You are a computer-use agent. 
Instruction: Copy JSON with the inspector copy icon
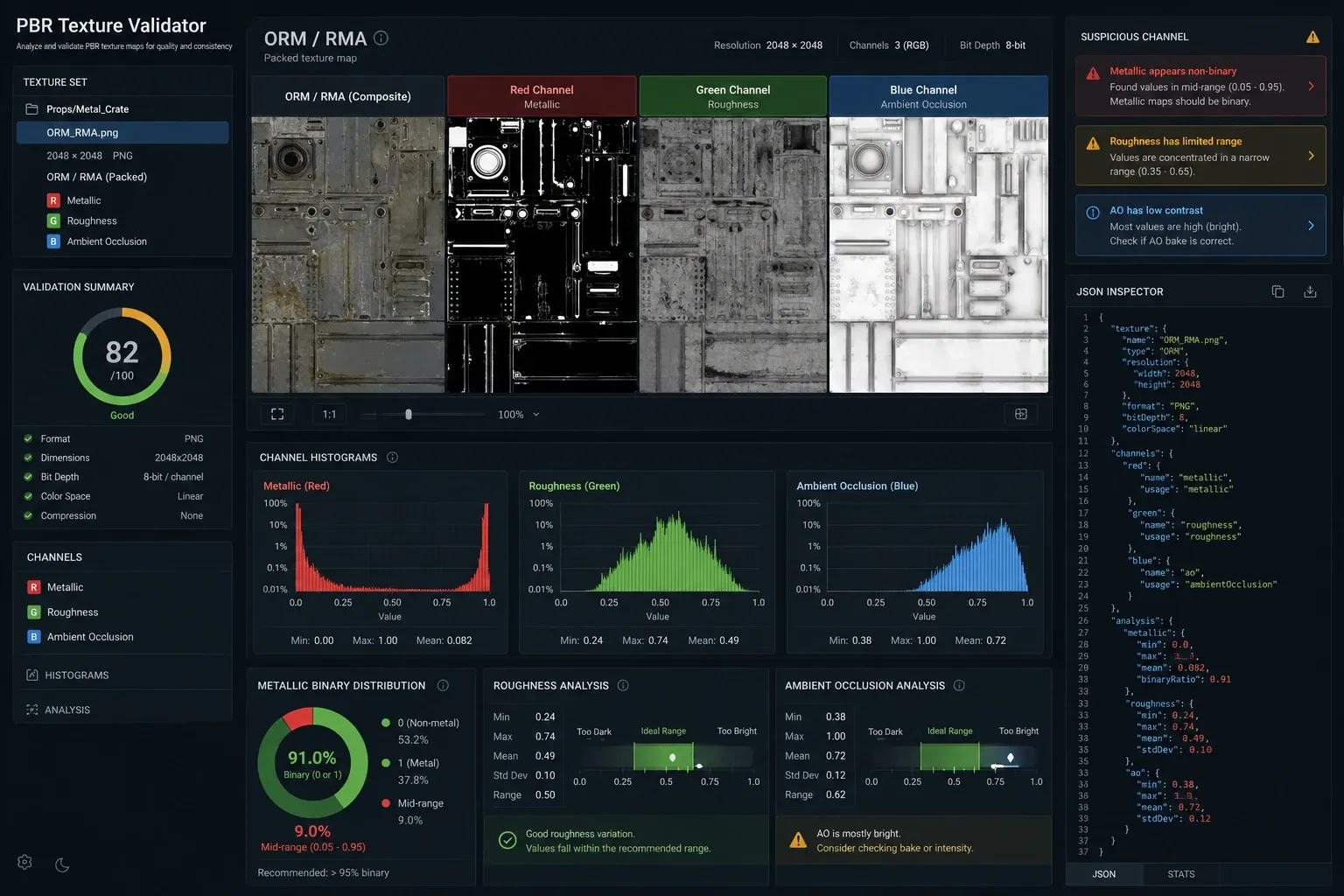[x=1277, y=291]
